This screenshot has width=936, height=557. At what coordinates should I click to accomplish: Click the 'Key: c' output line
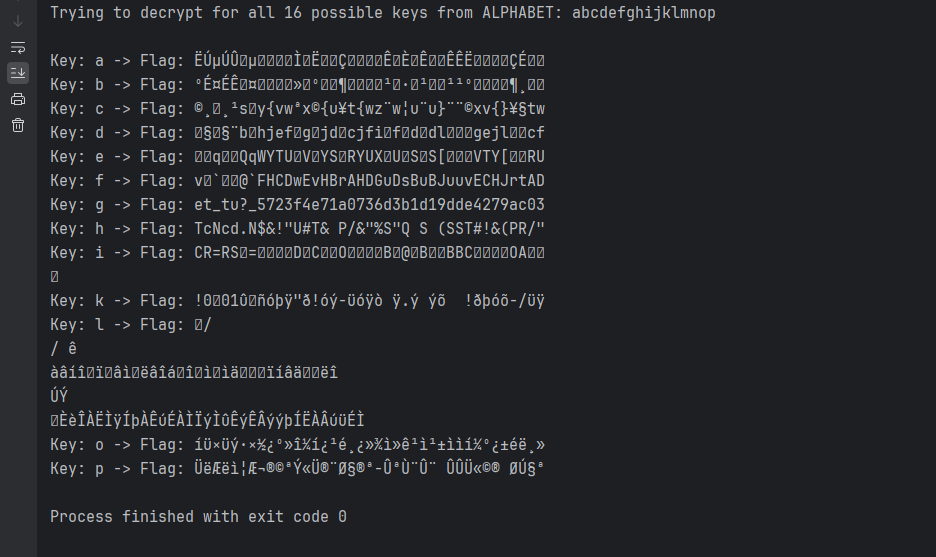coord(297,109)
